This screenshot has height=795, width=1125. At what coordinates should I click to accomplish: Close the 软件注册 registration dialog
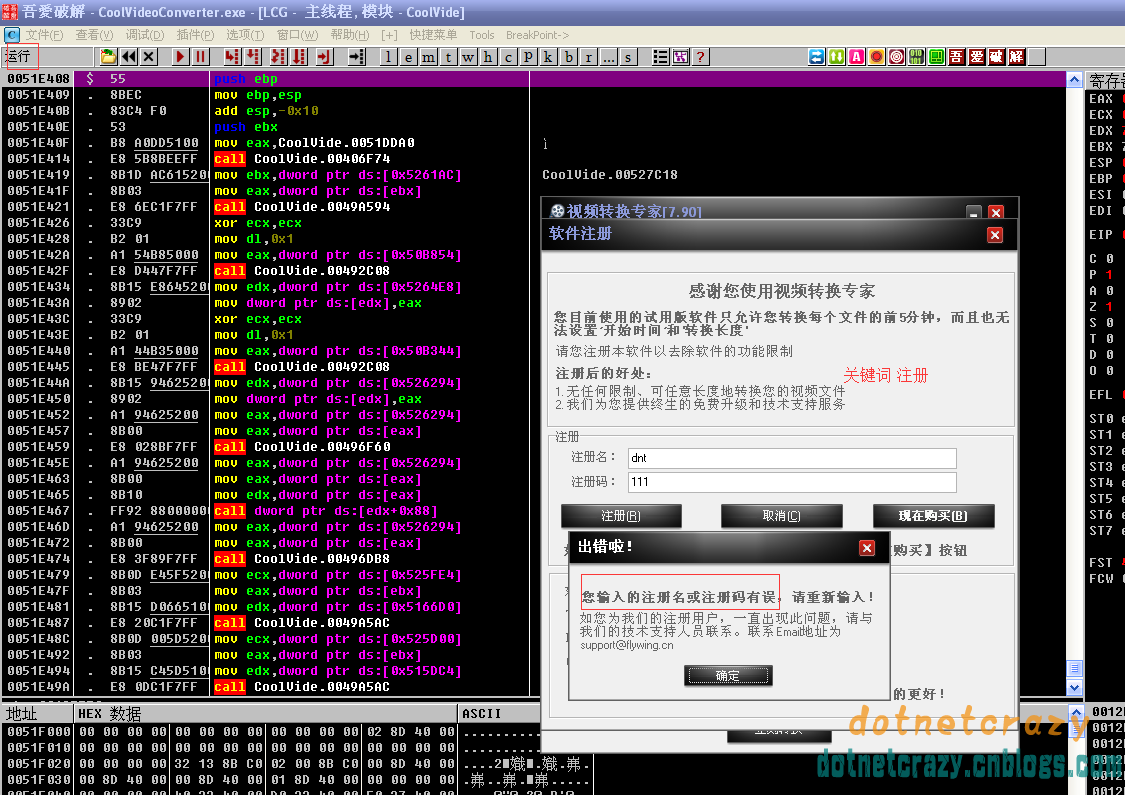click(x=994, y=235)
